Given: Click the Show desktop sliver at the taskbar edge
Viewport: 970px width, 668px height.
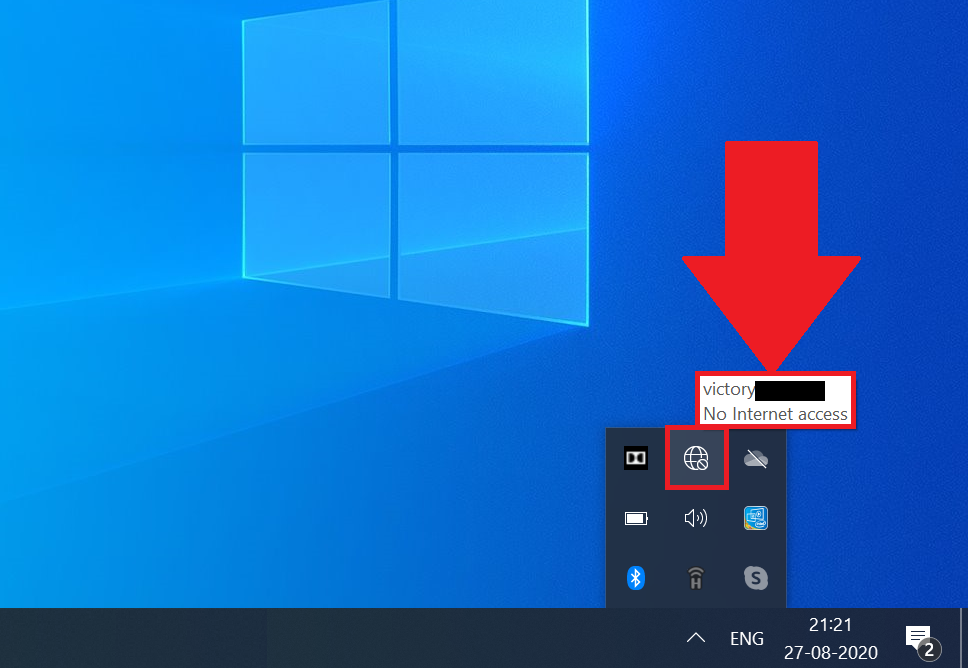Looking at the screenshot, I should [x=965, y=638].
